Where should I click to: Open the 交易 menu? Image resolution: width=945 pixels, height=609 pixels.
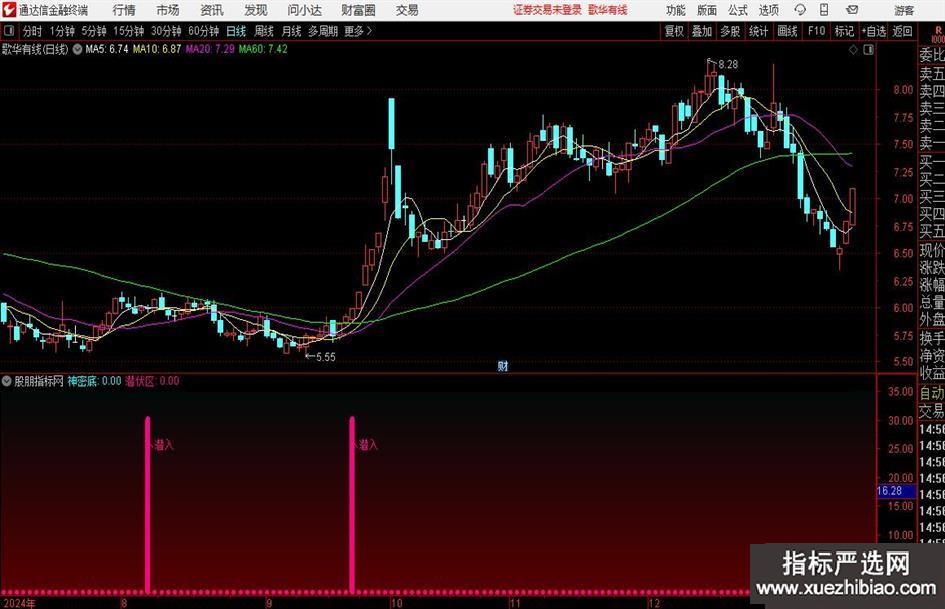(x=407, y=10)
